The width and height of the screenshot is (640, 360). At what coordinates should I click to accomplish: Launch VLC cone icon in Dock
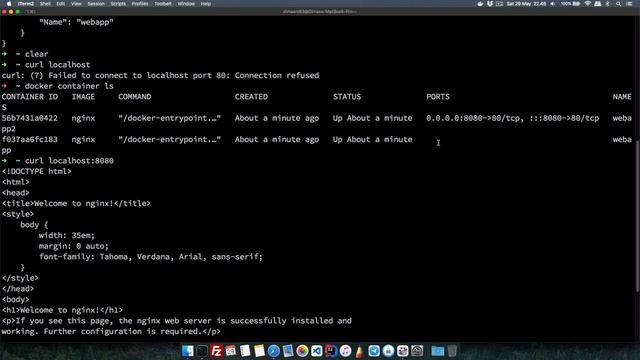click(x=360, y=351)
